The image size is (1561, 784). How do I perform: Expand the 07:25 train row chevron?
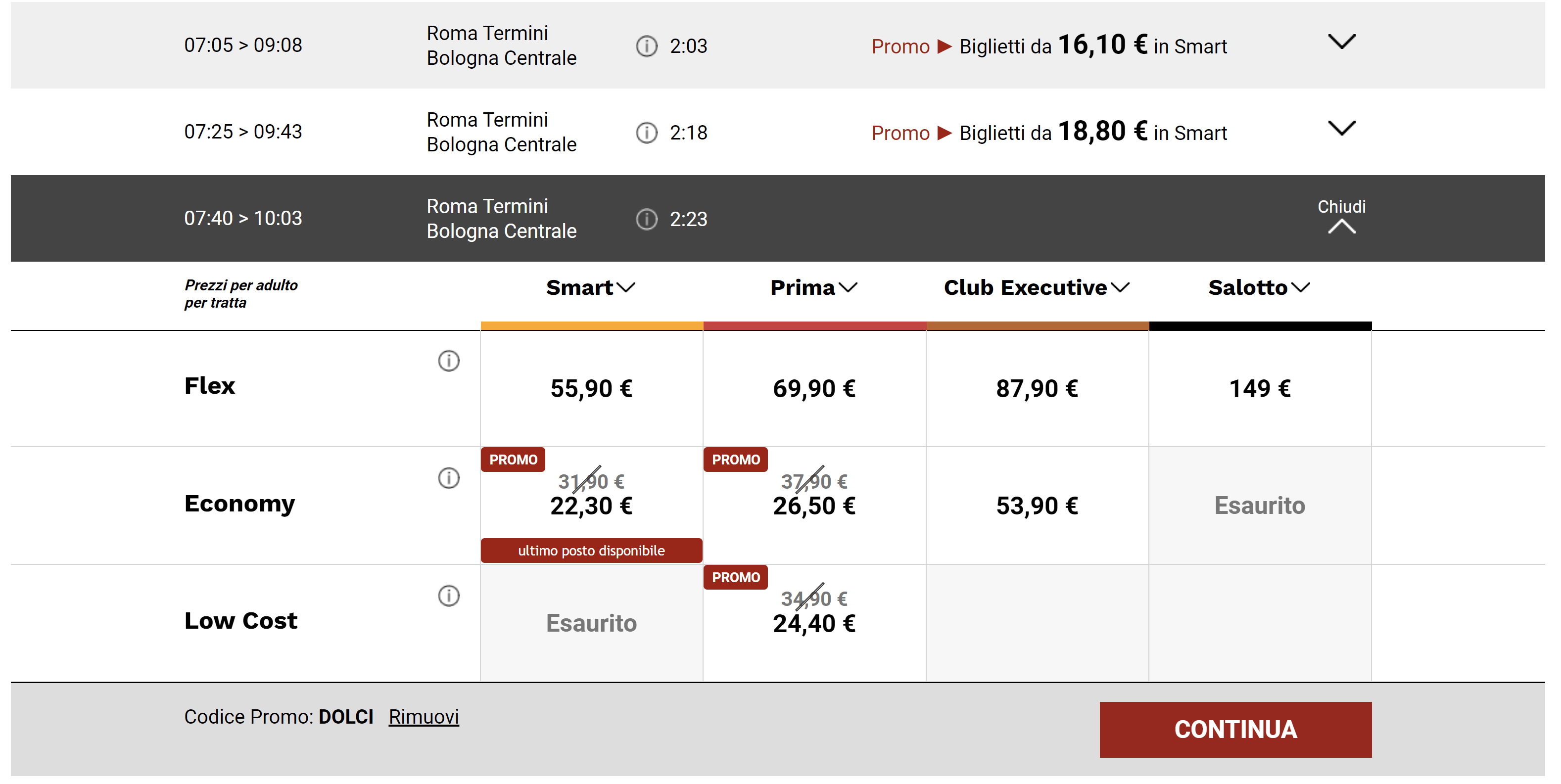click(1341, 129)
